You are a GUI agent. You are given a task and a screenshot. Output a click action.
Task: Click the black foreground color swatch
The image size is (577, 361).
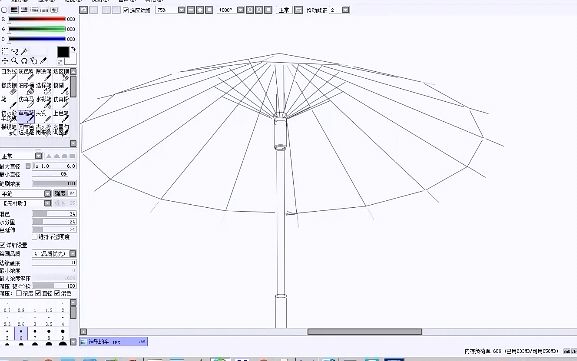click(x=63, y=52)
